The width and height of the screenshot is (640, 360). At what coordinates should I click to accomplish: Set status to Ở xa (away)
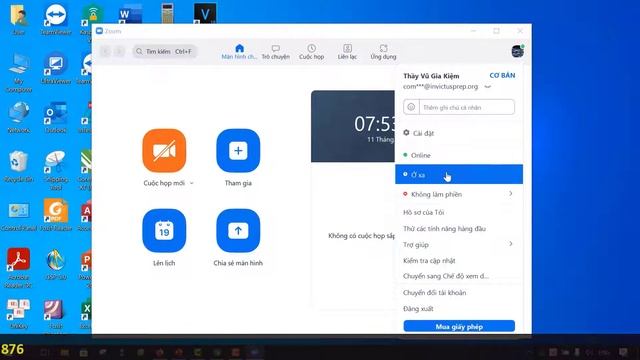(x=459, y=174)
